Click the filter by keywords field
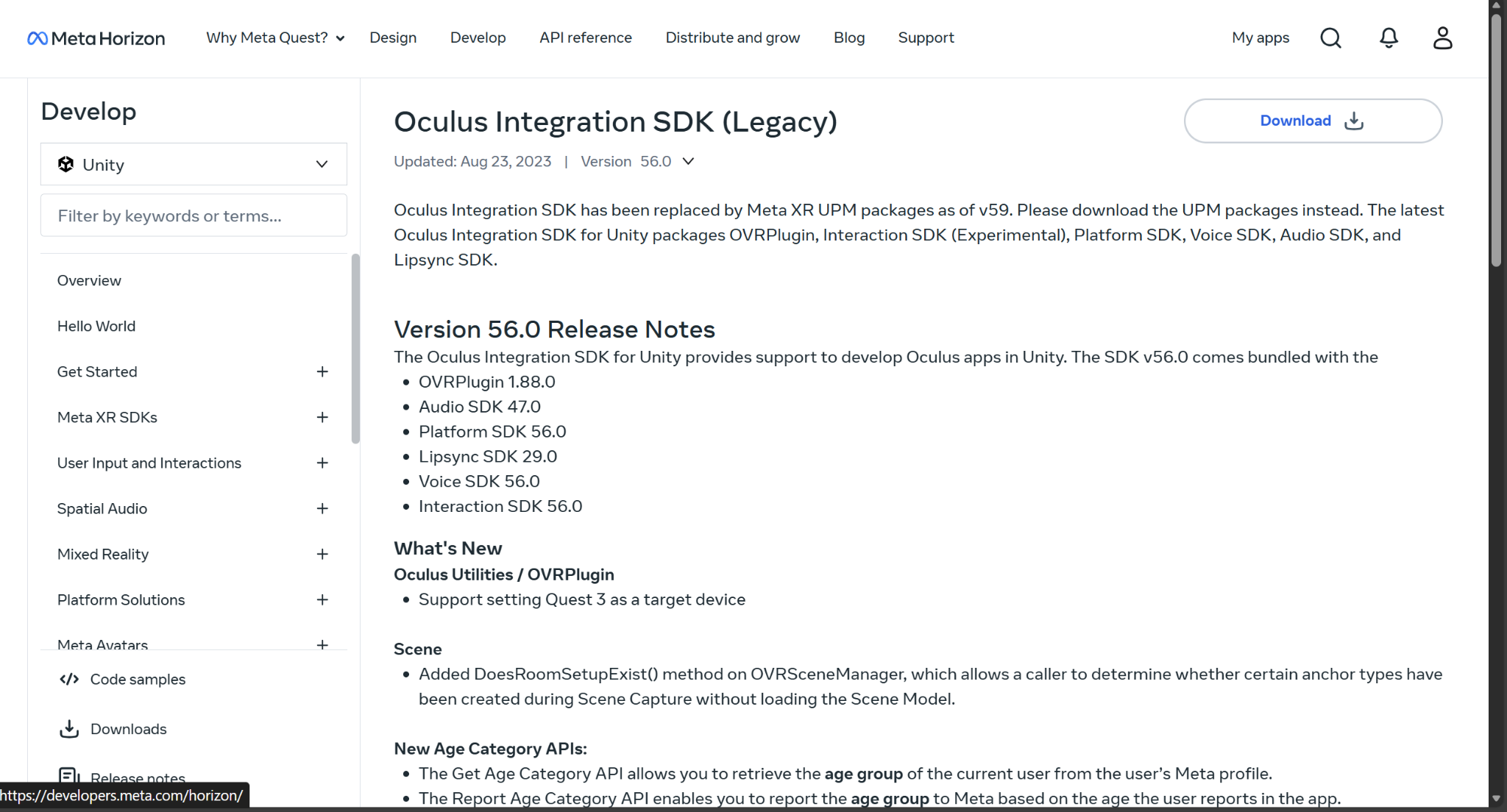Image resolution: width=1507 pixels, height=812 pixels. click(194, 216)
